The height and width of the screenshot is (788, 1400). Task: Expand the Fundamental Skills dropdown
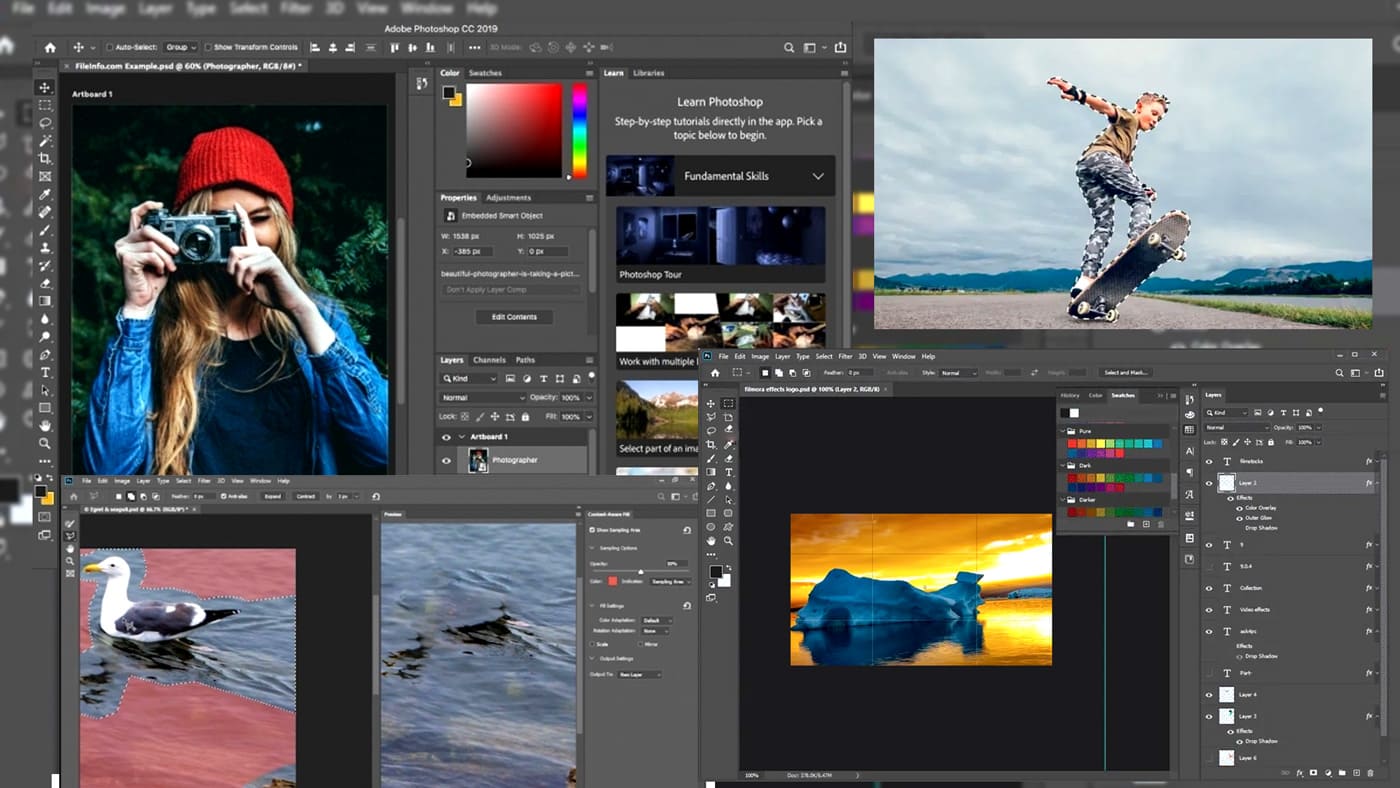pos(817,176)
